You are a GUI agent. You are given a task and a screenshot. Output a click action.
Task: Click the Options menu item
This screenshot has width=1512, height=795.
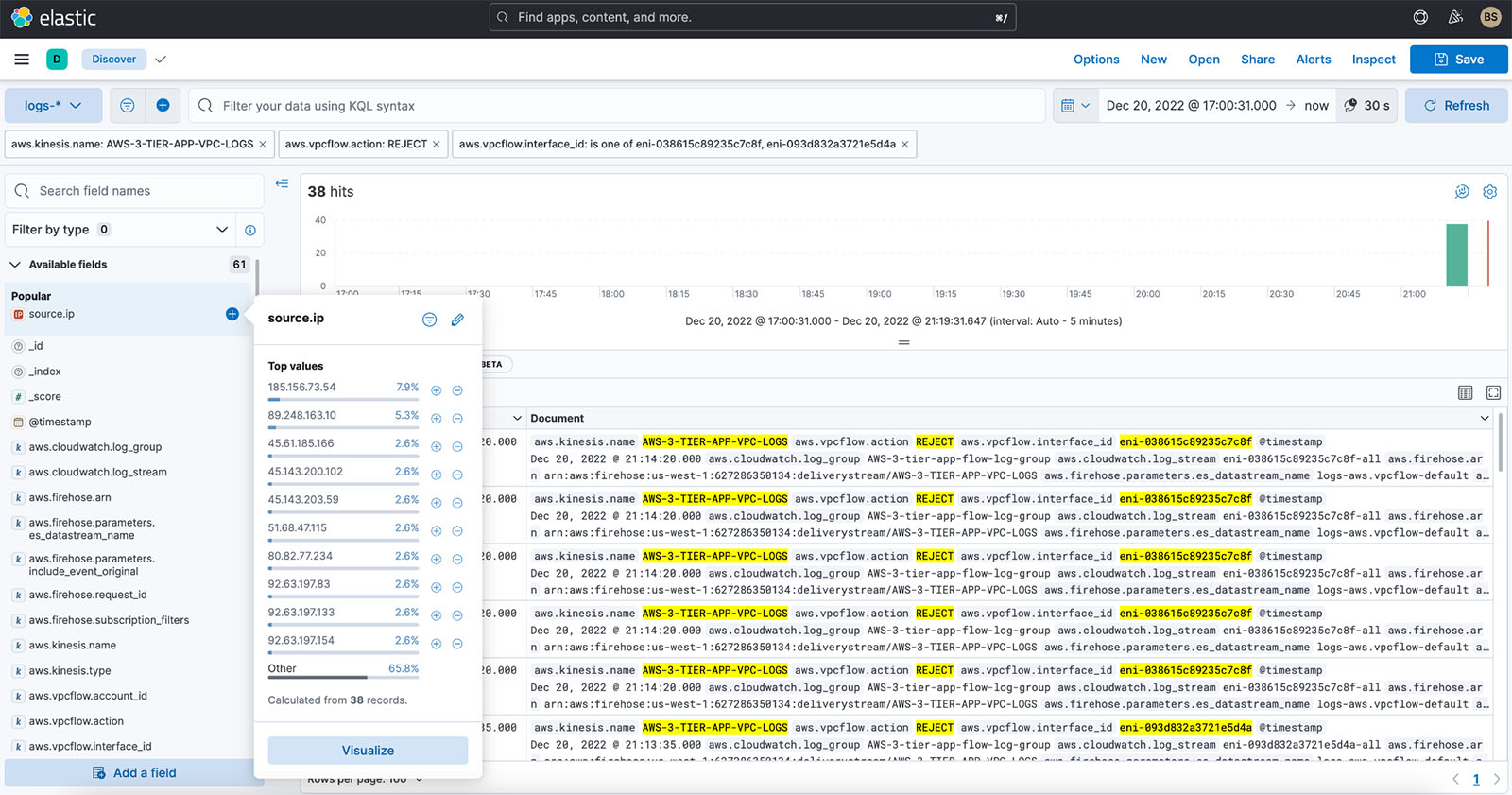pos(1096,59)
